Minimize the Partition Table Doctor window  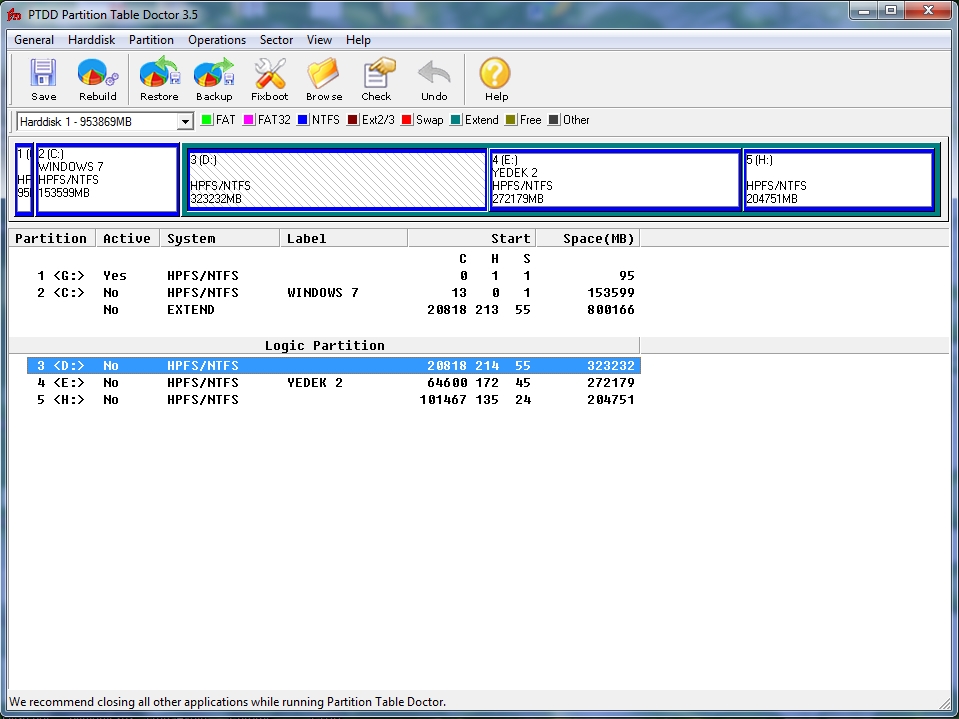point(864,11)
